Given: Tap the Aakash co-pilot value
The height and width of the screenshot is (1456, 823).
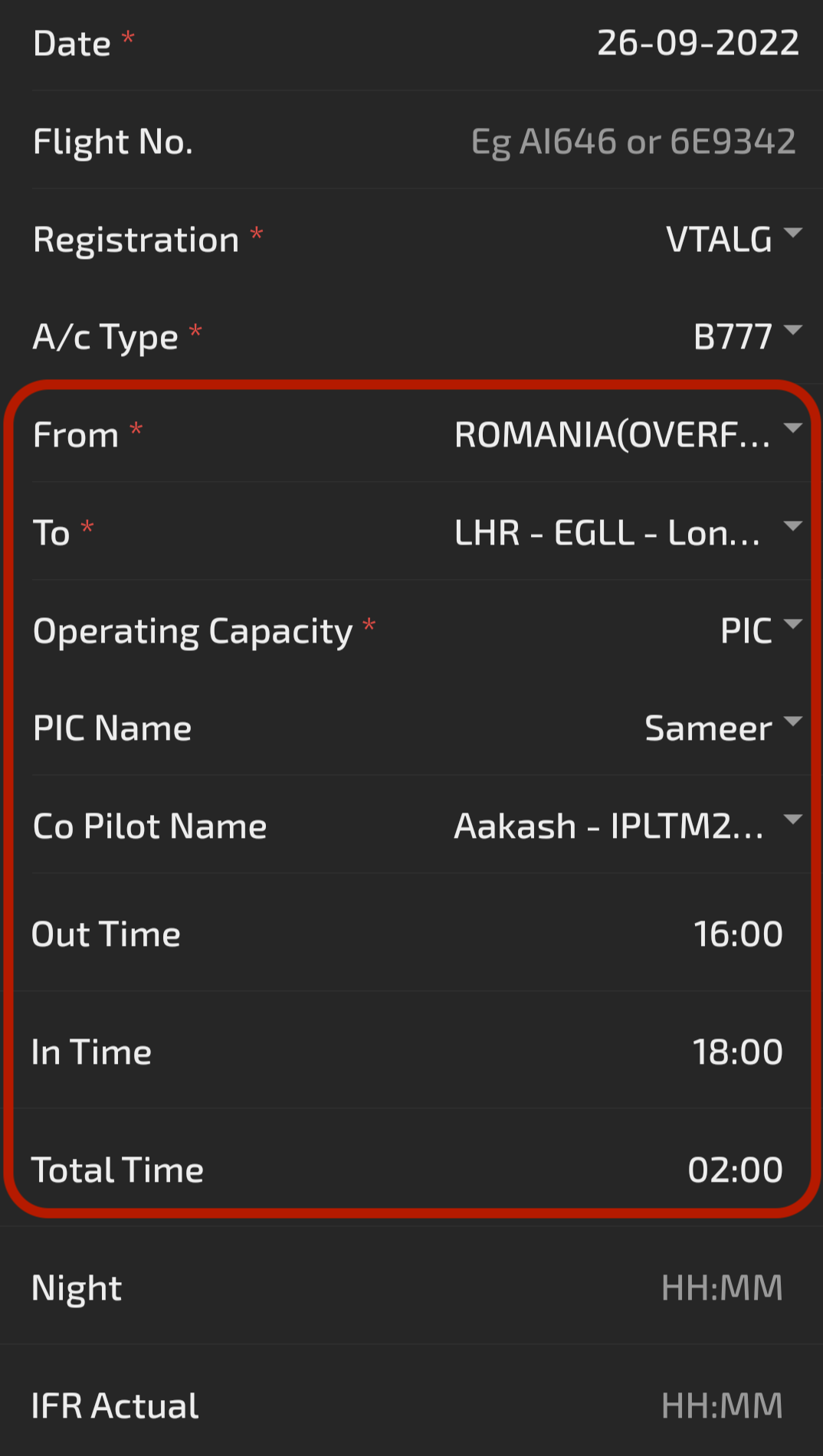Looking at the screenshot, I should tap(609, 826).
